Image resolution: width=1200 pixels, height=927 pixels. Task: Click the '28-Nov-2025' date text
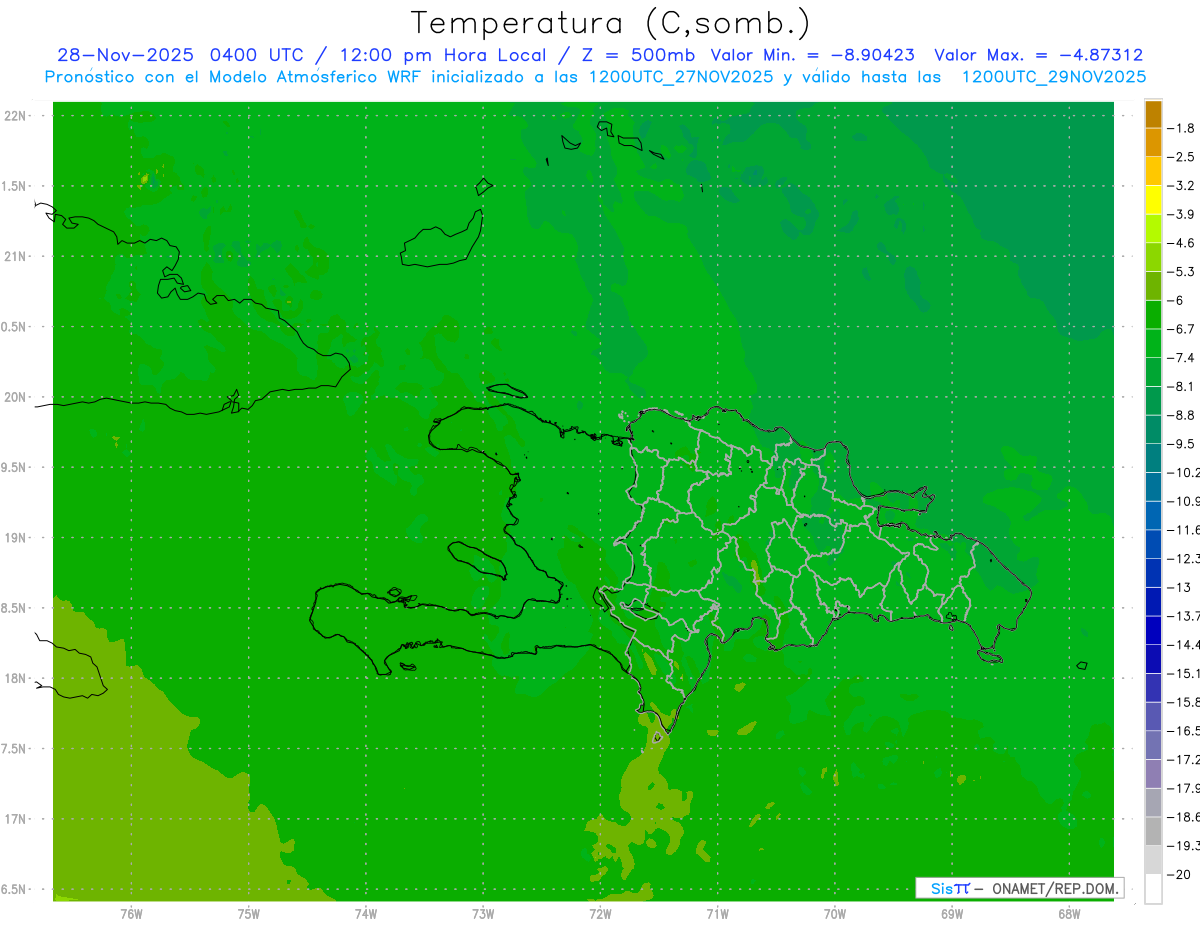[x=125, y=55]
